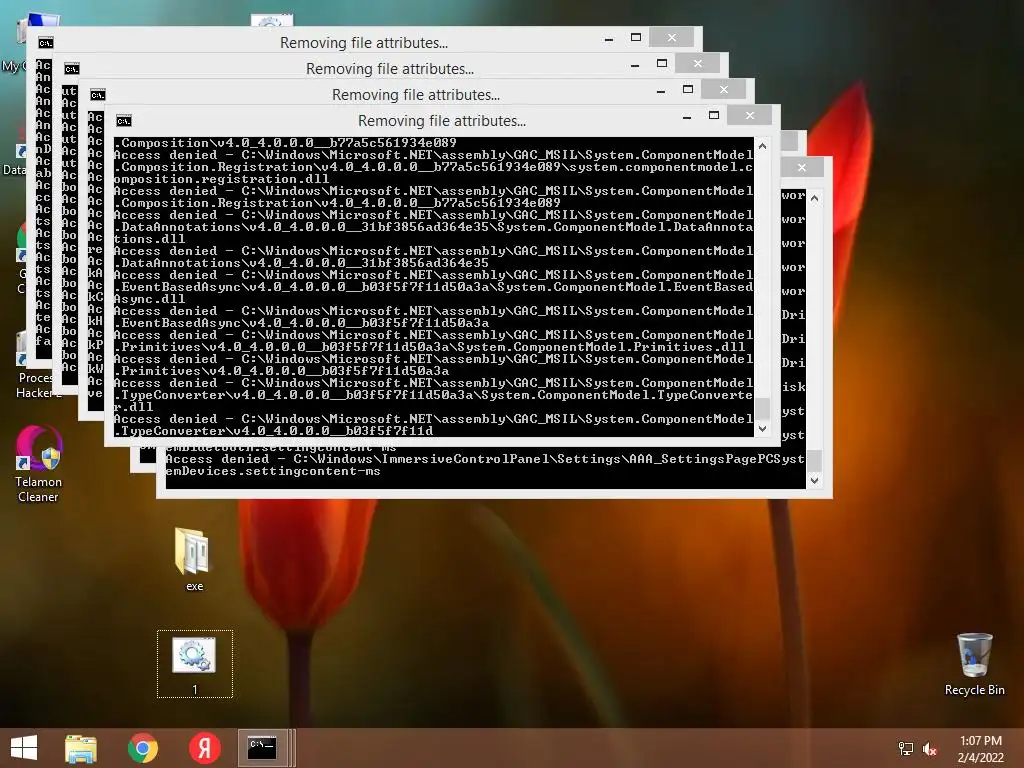The image size is (1024, 768).
Task: Close the front Removing file attributes window
Action: coord(750,116)
